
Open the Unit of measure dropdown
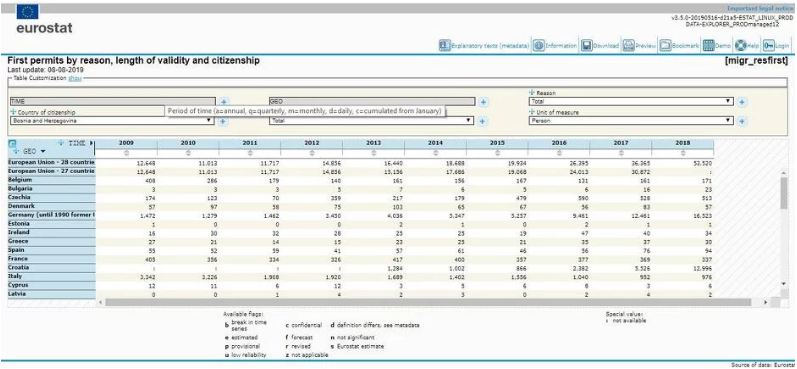631,120
